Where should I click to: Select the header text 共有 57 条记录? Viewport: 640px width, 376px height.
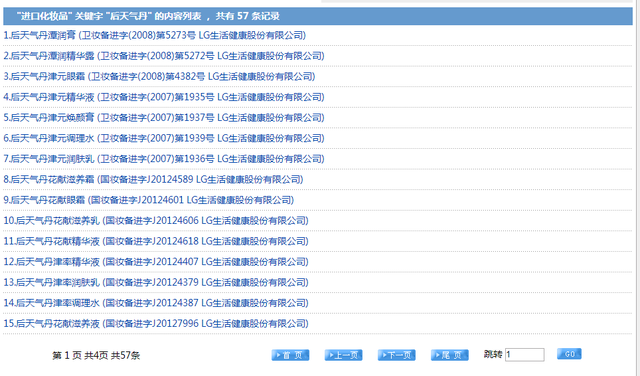(x=247, y=16)
